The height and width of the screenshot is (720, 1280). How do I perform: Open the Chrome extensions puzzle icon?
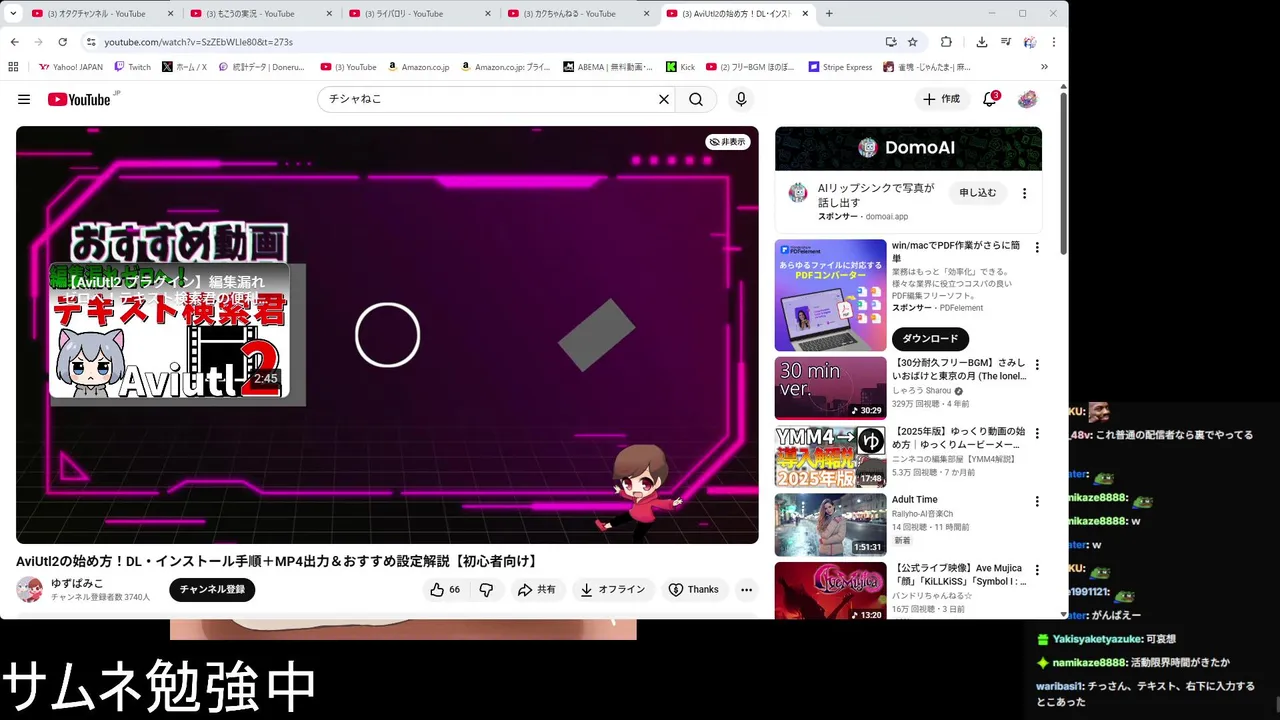[946, 42]
